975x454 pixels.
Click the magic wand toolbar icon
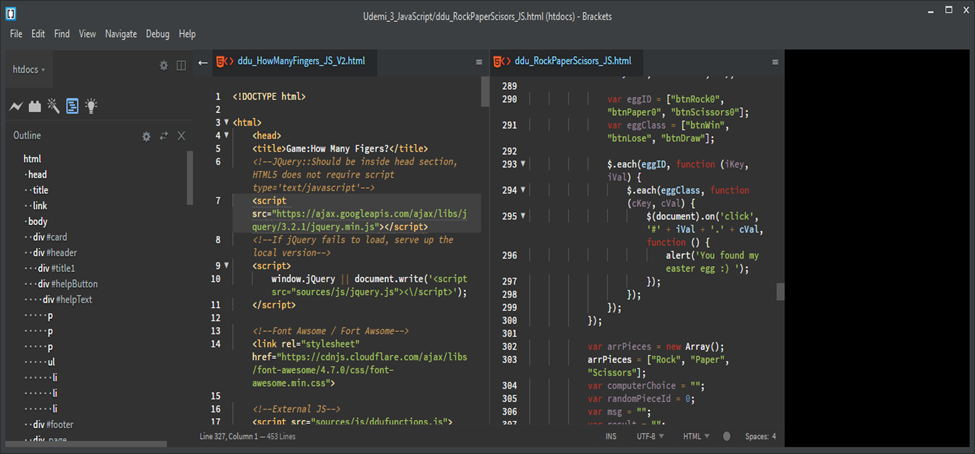coord(53,106)
